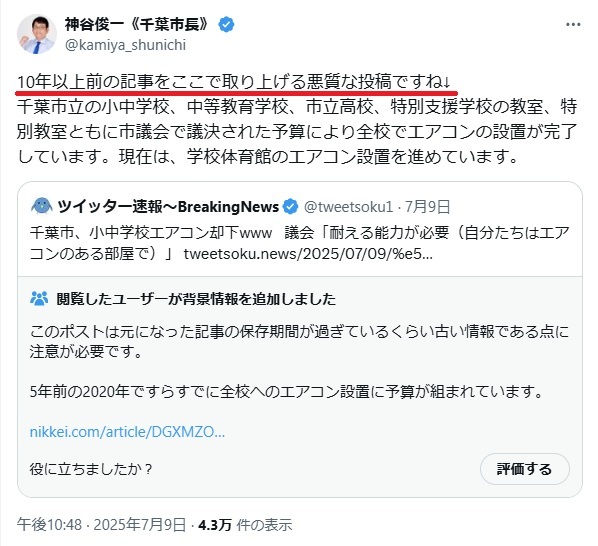Click the 評価する button
Image resolution: width=598 pixels, height=546 pixels.
[x=524, y=469]
